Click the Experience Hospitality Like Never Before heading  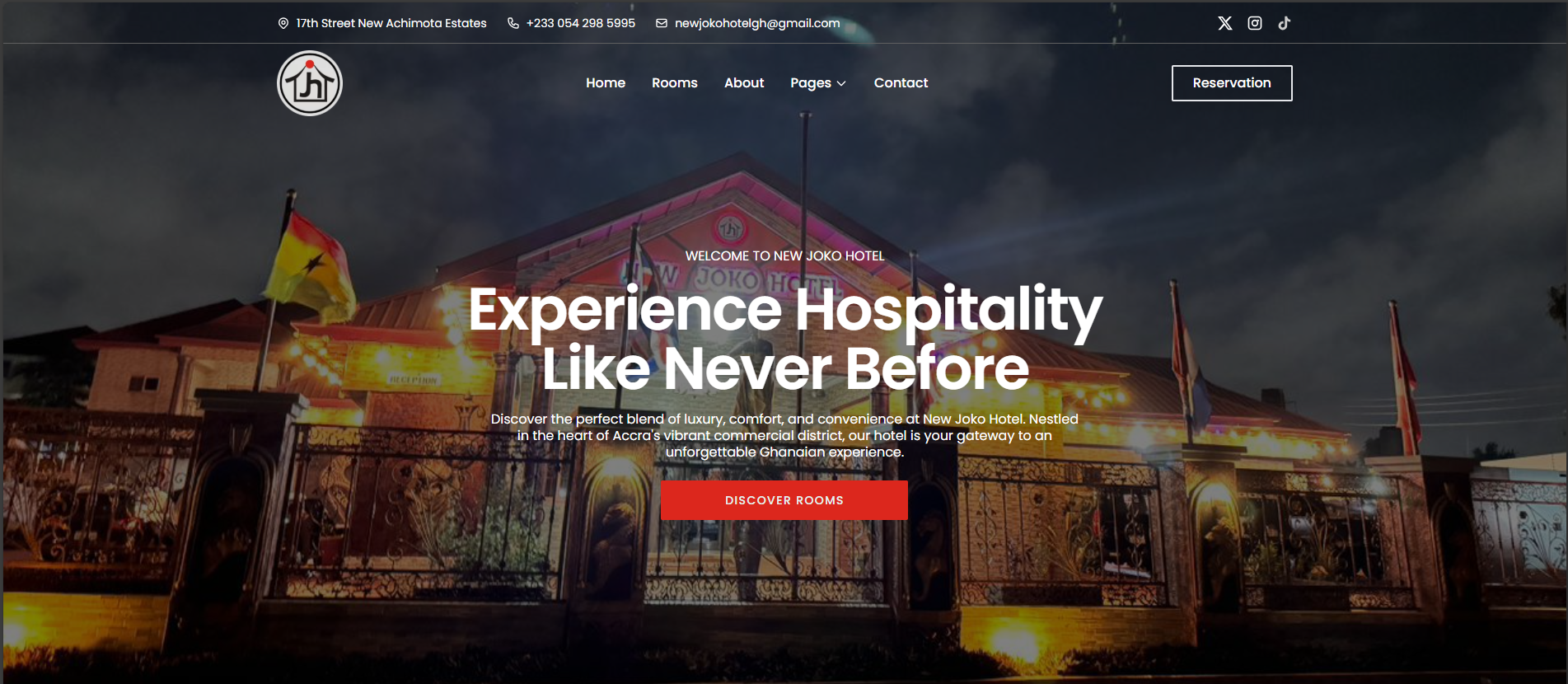click(x=785, y=339)
